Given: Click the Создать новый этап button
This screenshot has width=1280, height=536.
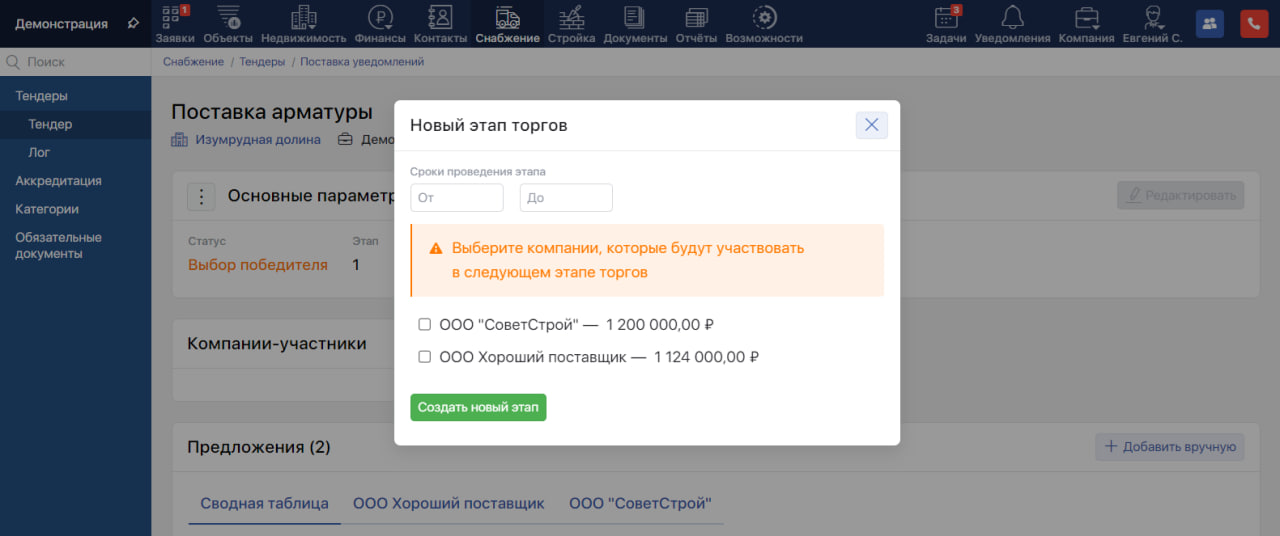Looking at the screenshot, I should click(x=478, y=407).
